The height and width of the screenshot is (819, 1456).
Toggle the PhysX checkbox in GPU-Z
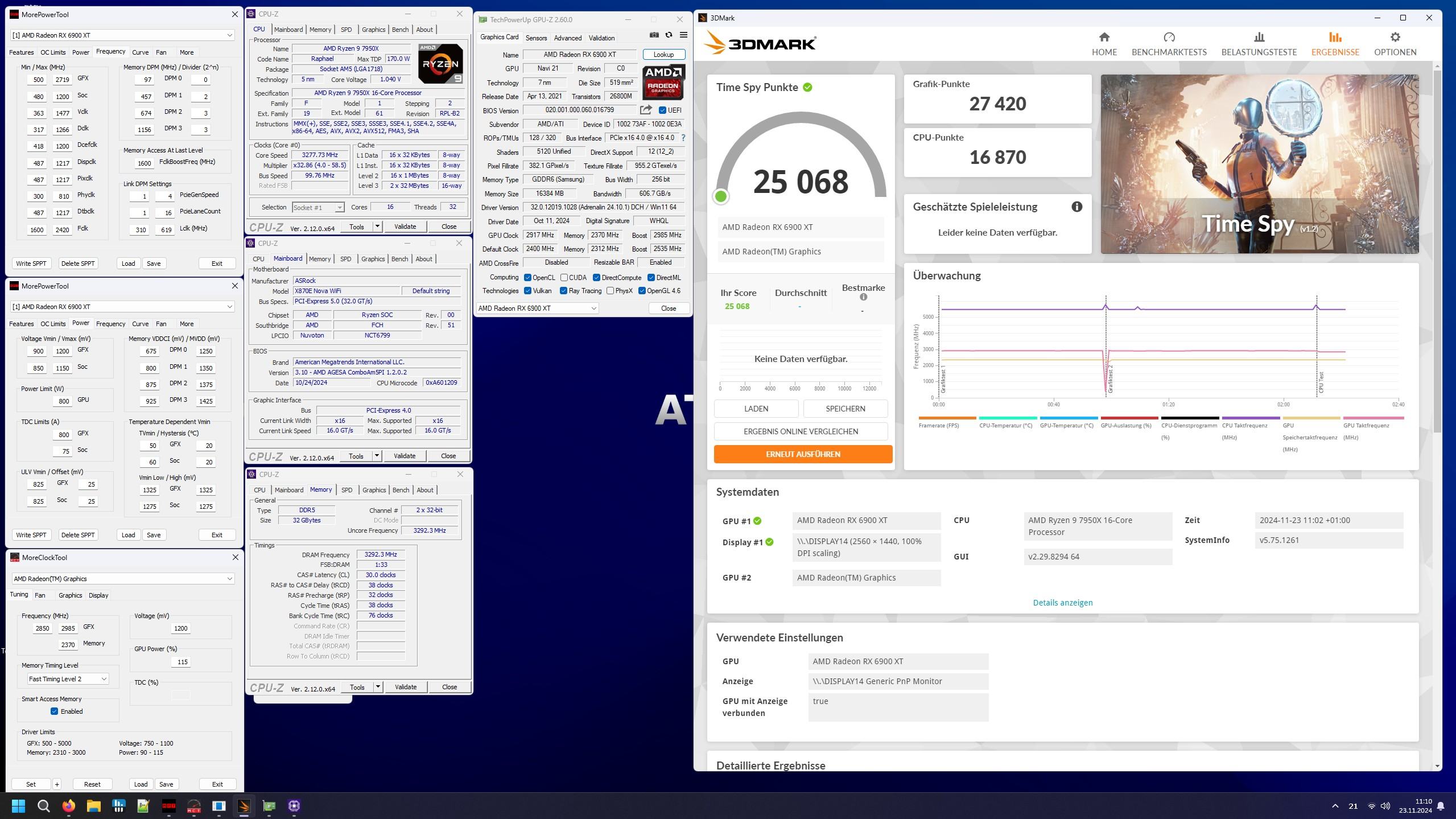click(610, 291)
